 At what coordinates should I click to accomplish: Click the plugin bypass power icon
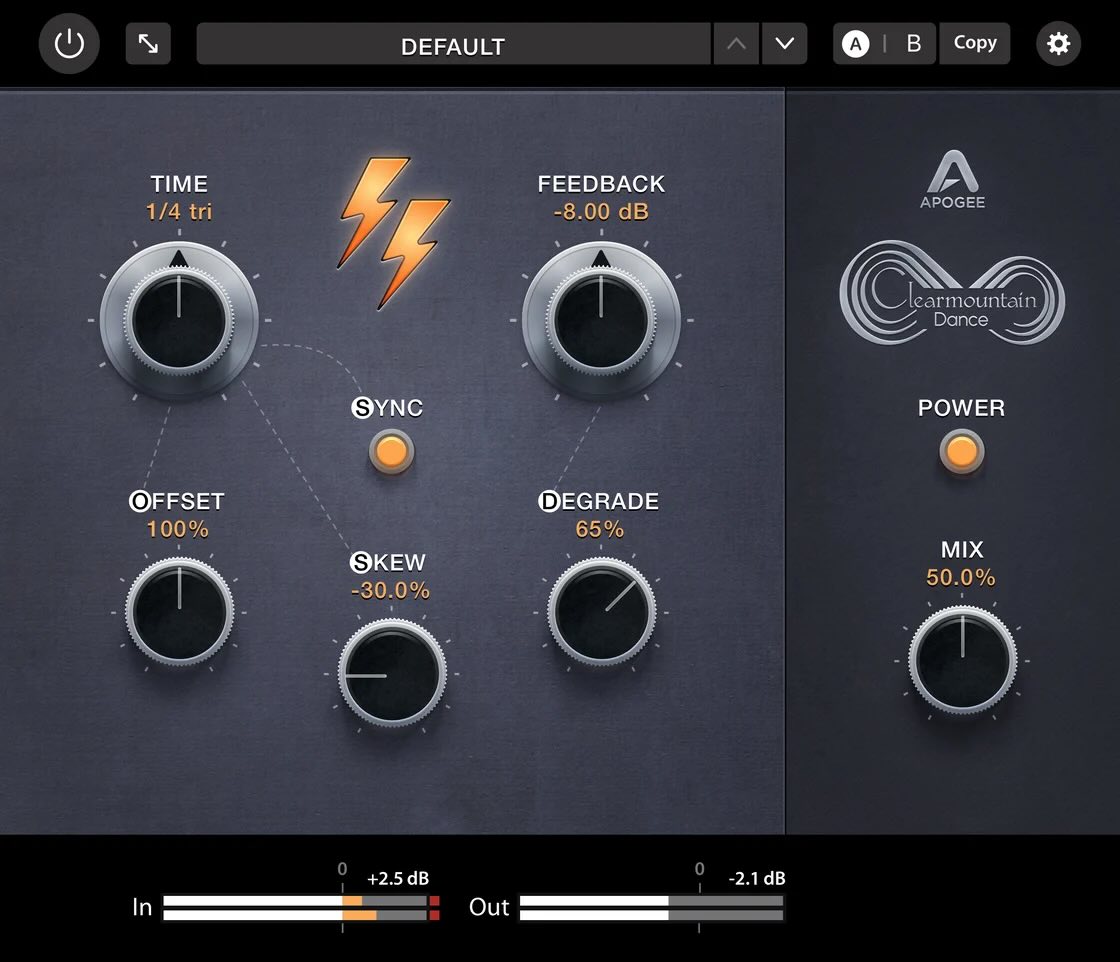coord(68,43)
